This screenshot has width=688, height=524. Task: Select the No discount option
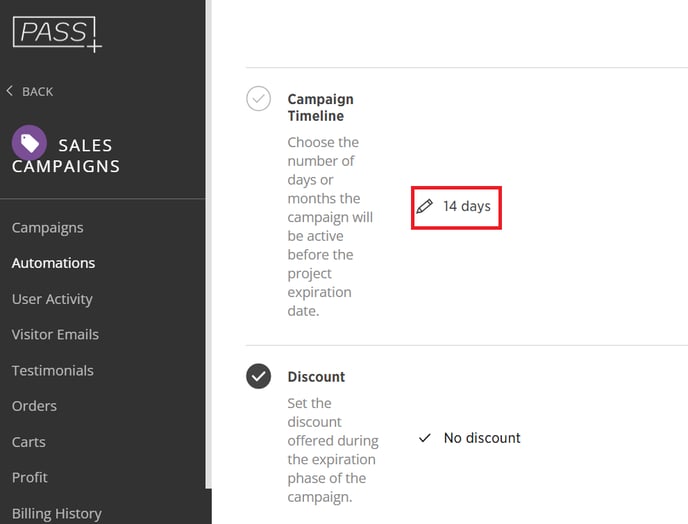(x=482, y=438)
